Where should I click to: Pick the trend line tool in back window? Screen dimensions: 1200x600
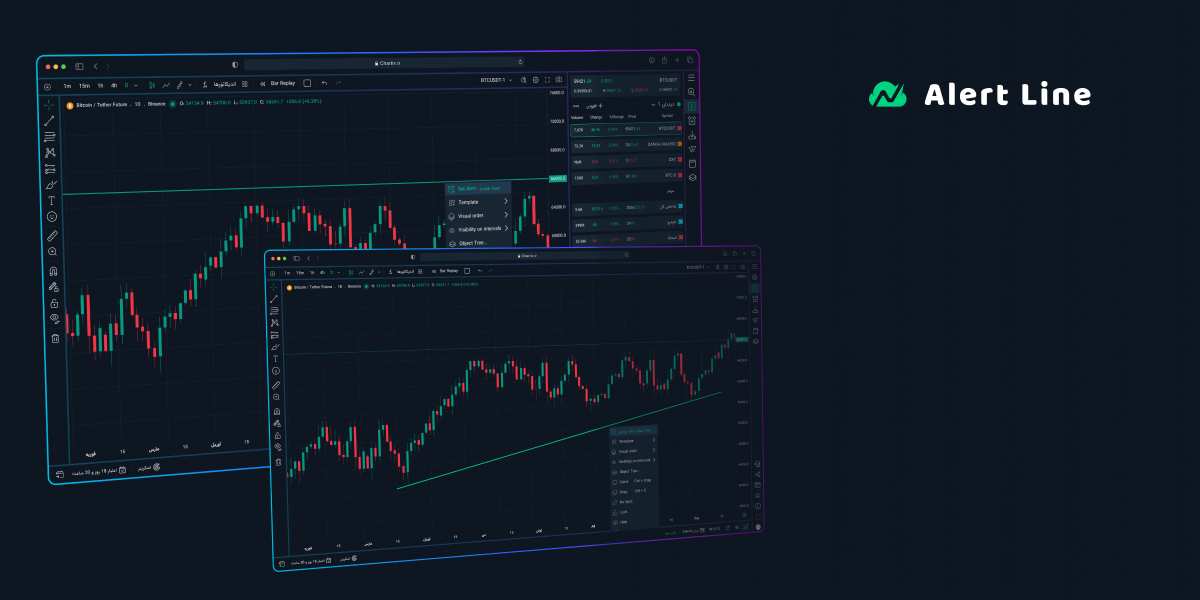click(x=49, y=120)
